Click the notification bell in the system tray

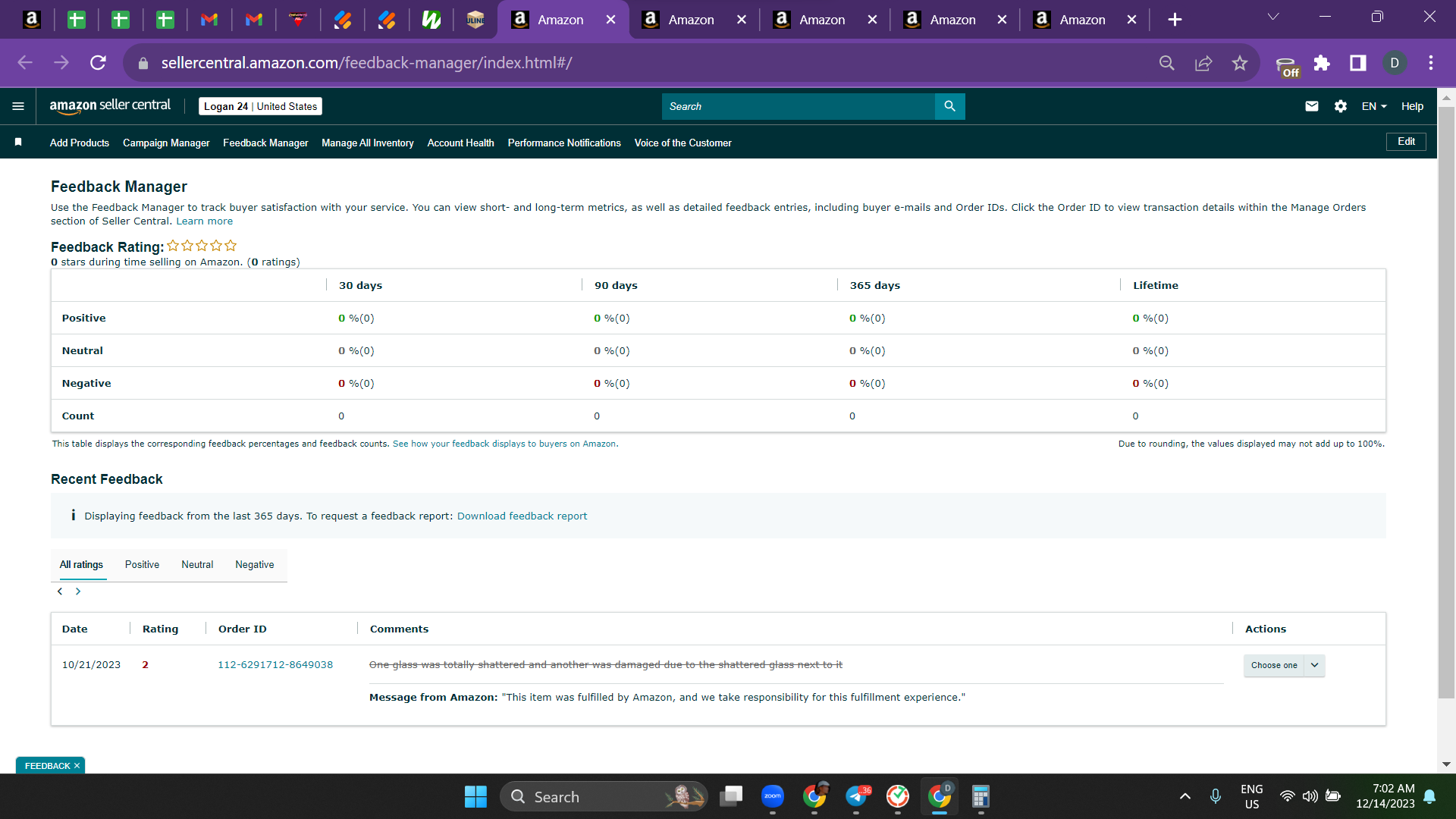coord(1430,796)
